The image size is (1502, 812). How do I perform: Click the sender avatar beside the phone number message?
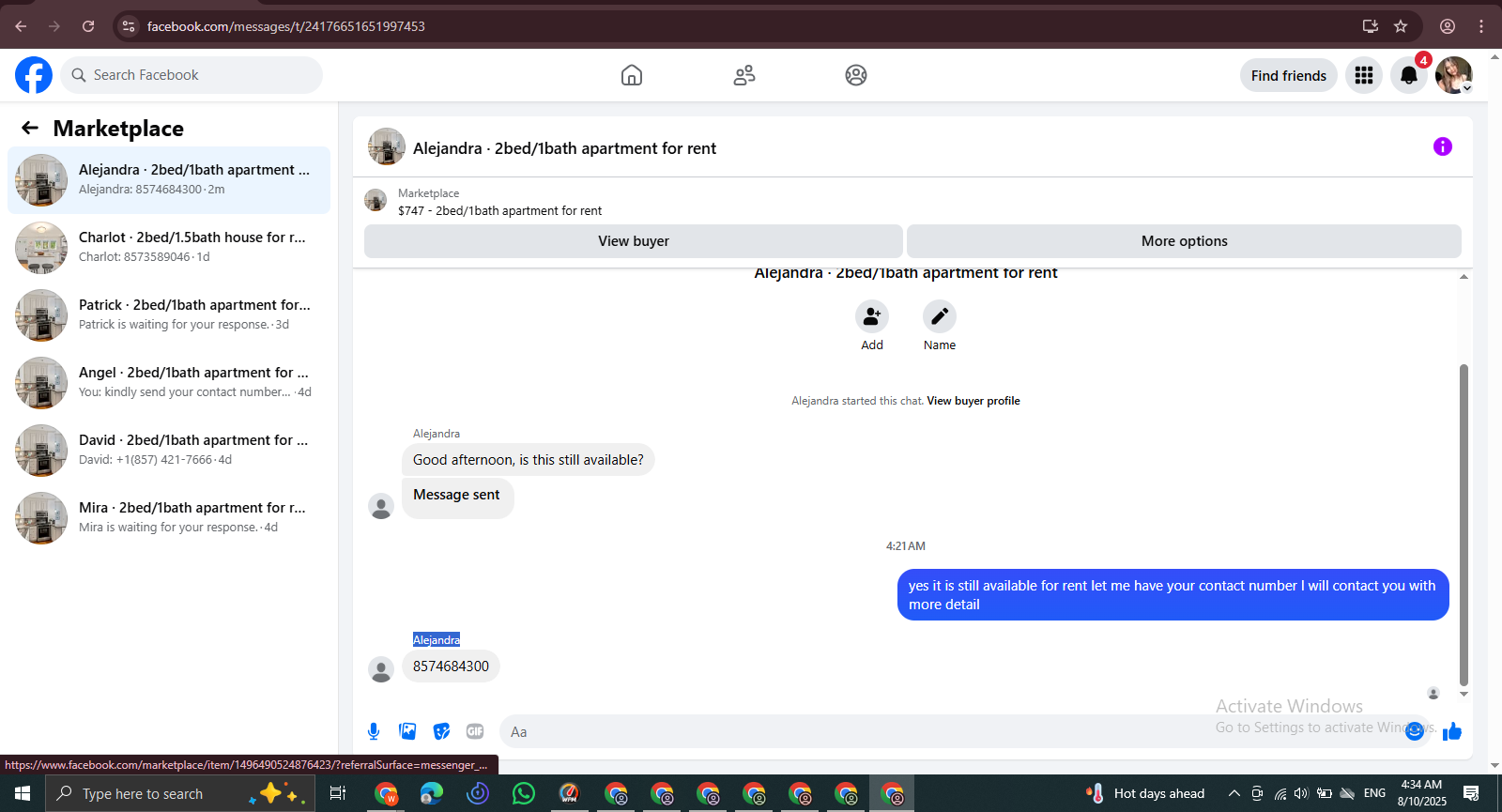(x=381, y=669)
